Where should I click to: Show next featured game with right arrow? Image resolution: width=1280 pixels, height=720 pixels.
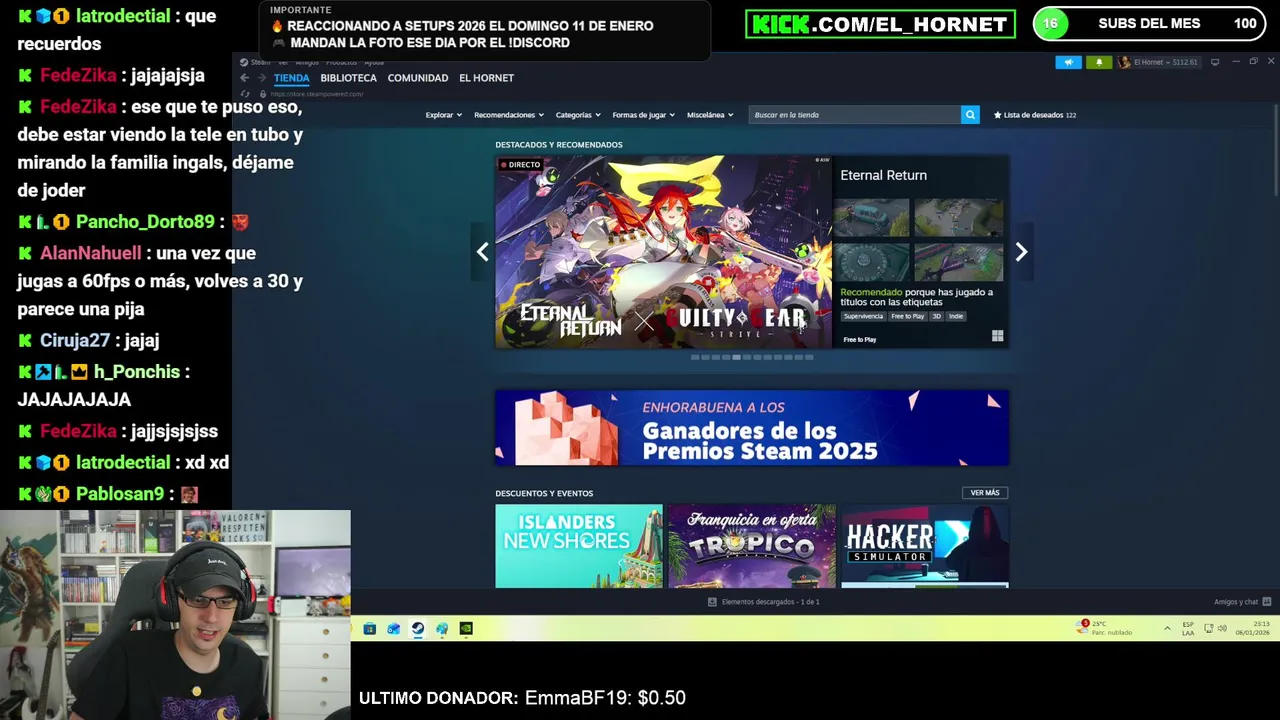pos(1021,252)
